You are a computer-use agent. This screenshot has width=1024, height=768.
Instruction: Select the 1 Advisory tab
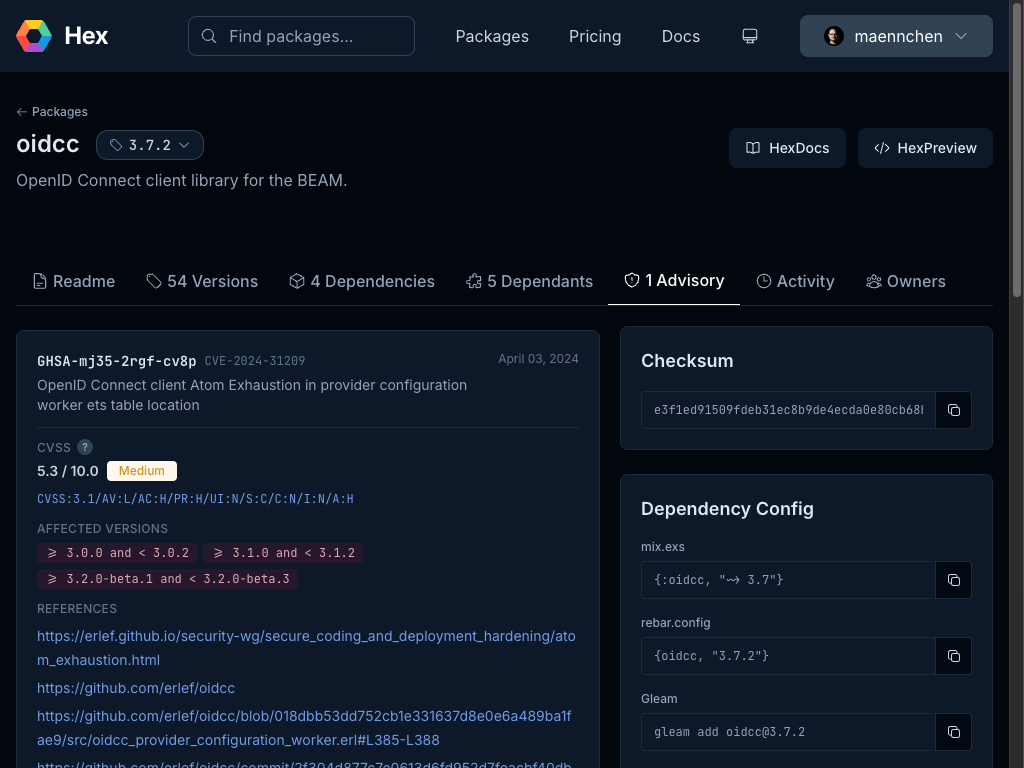click(674, 281)
